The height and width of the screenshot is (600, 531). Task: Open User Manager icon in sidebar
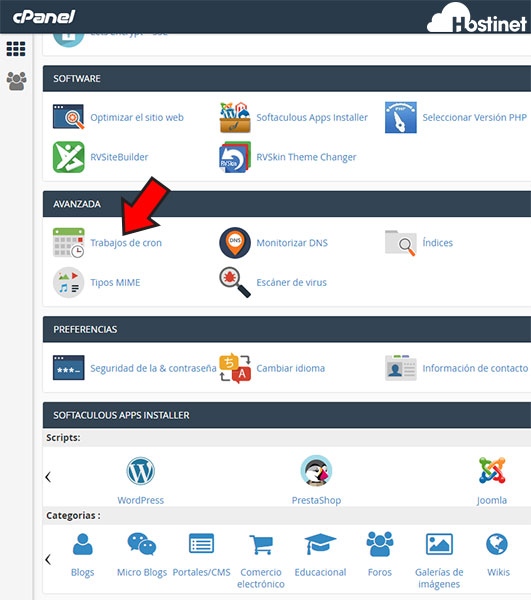coord(16,81)
